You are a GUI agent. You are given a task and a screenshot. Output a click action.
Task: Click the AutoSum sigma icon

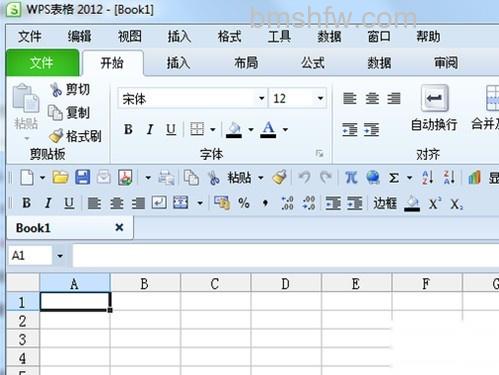pyautogui.click(x=394, y=178)
